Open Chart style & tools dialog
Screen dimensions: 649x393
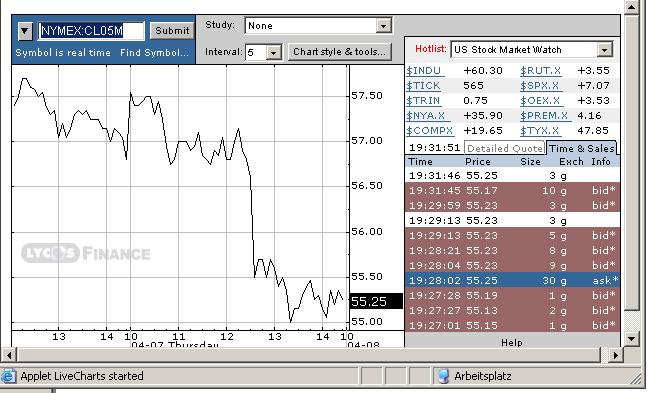tap(339, 52)
